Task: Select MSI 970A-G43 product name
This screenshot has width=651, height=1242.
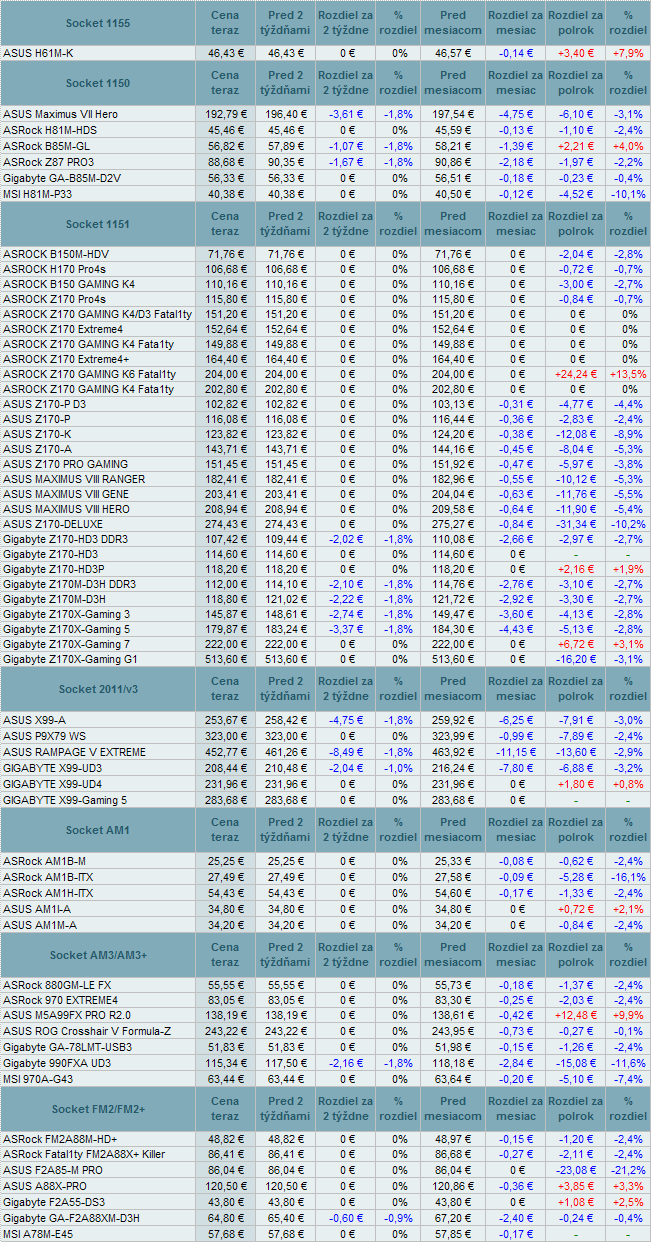Action: 39,1079
